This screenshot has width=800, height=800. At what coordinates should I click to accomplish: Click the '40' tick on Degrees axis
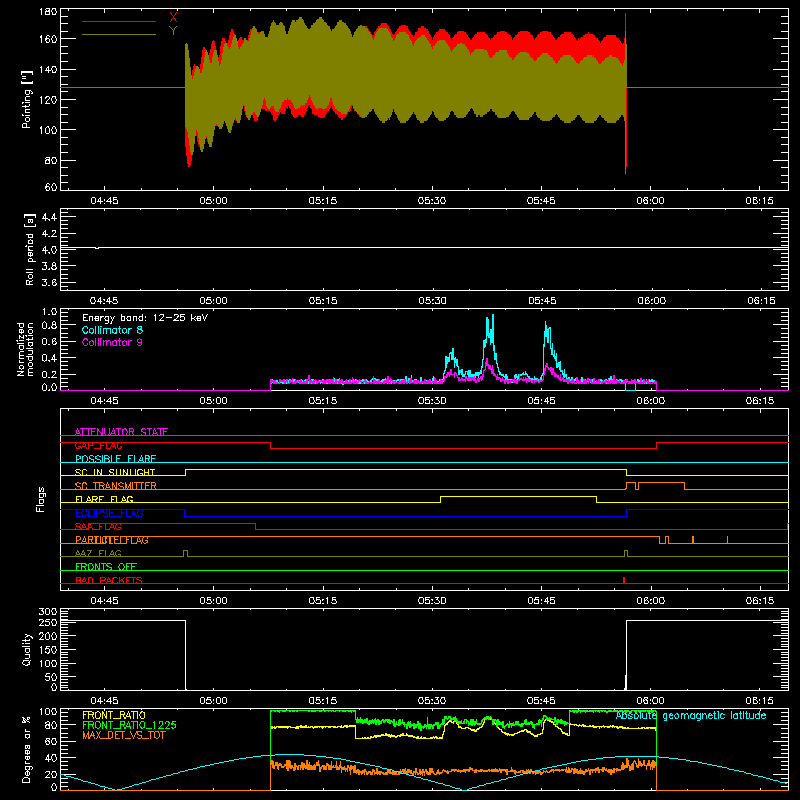51,758
